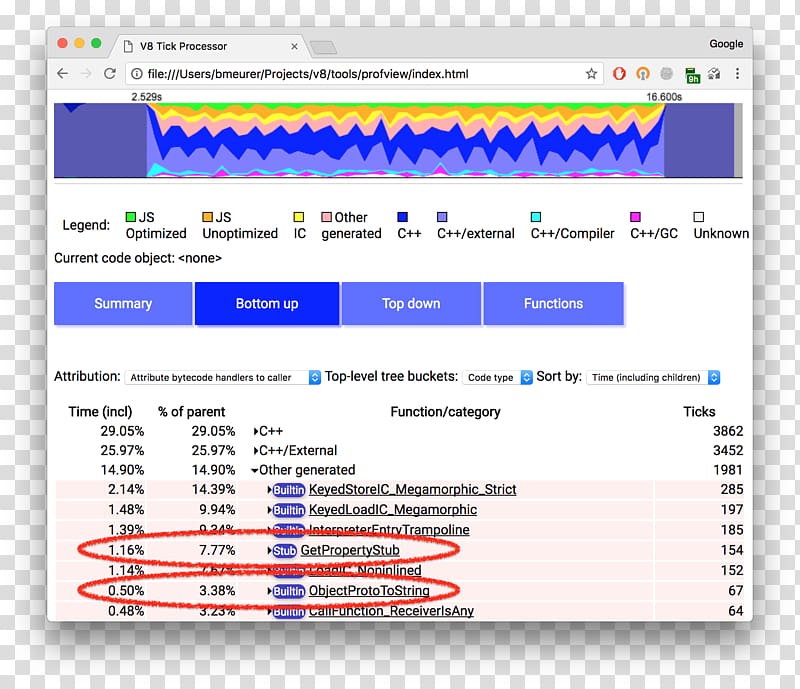Open the Chrome three-dot menu
800x689 pixels.
click(x=738, y=74)
